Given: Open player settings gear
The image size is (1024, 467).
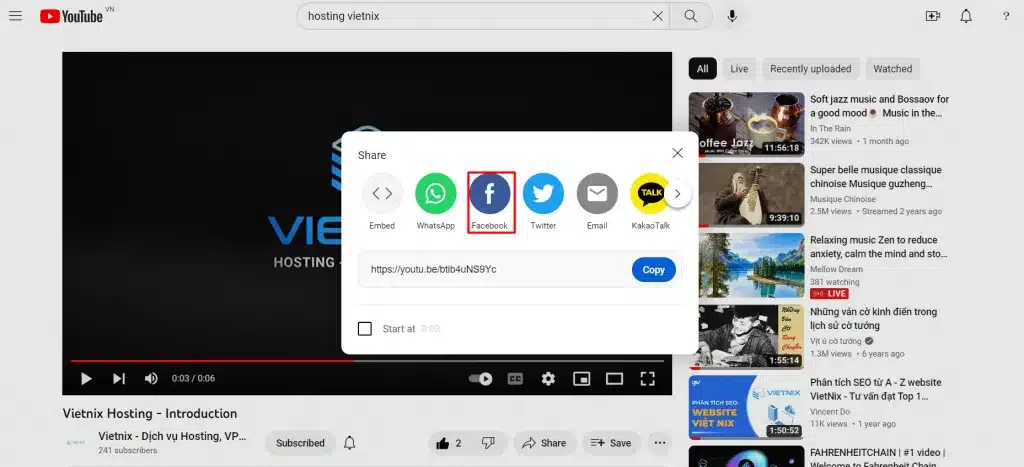Looking at the screenshot, I should click(549, 378).
